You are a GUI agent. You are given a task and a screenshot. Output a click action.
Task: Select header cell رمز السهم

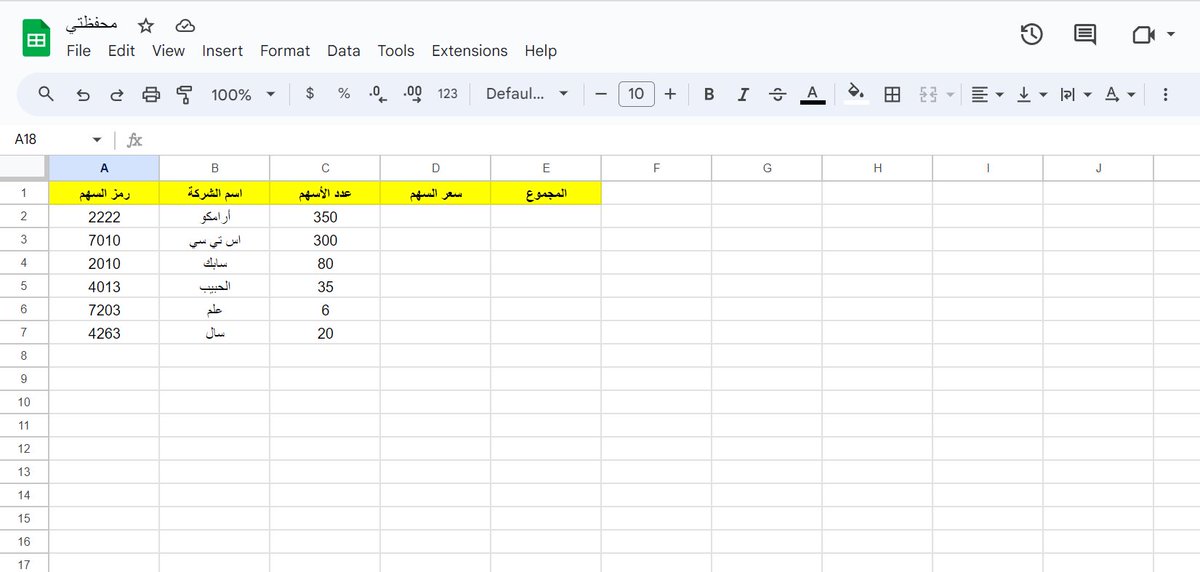pos(104,193)
